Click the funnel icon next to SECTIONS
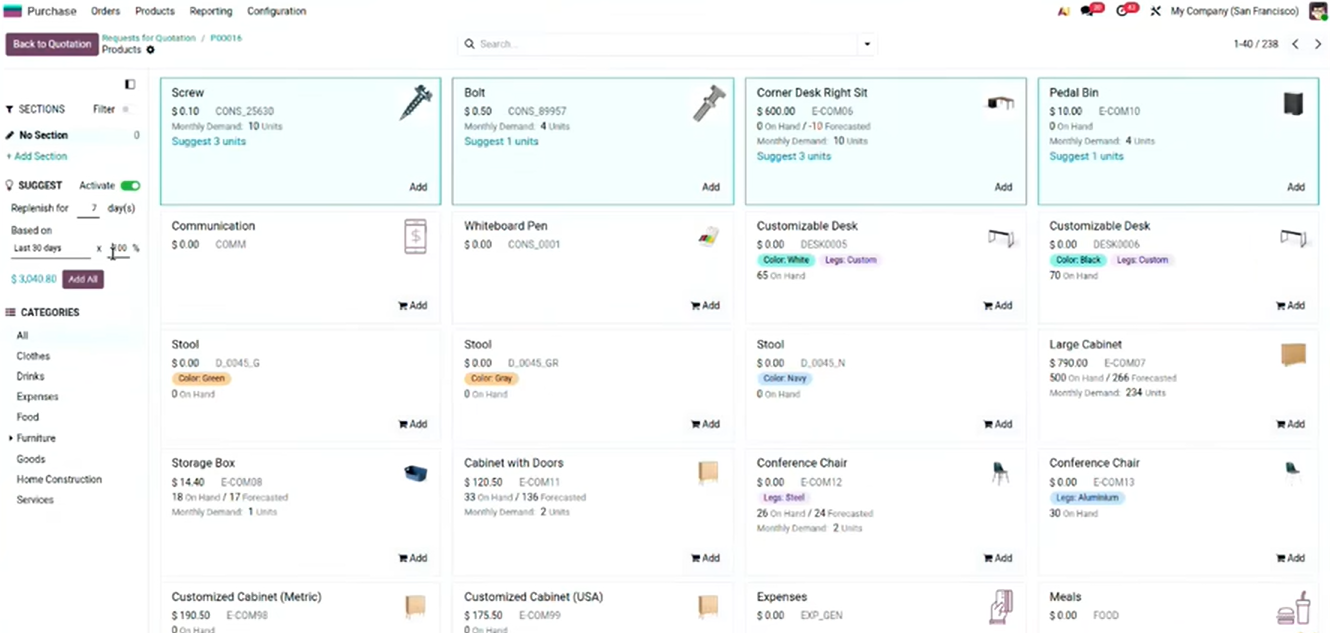 [x=9, y=108]
